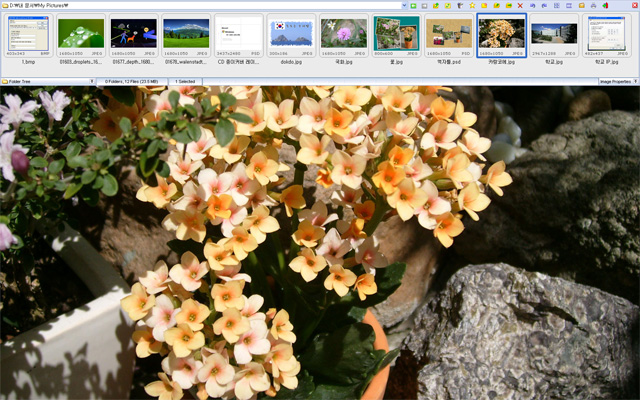Click the file name 1.bmp
Viewport: 640px width, 400px height.
tap(28, 62)
